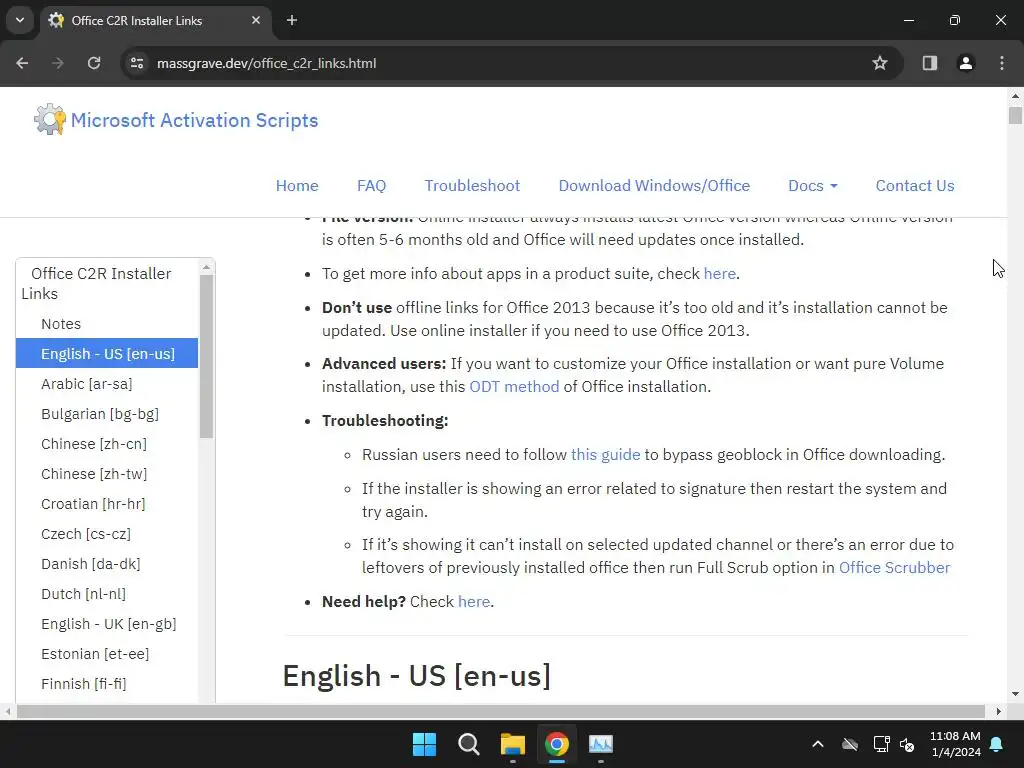Open the Contact Us page
This screenshot has height=768, width=1024.
[915, 185]
